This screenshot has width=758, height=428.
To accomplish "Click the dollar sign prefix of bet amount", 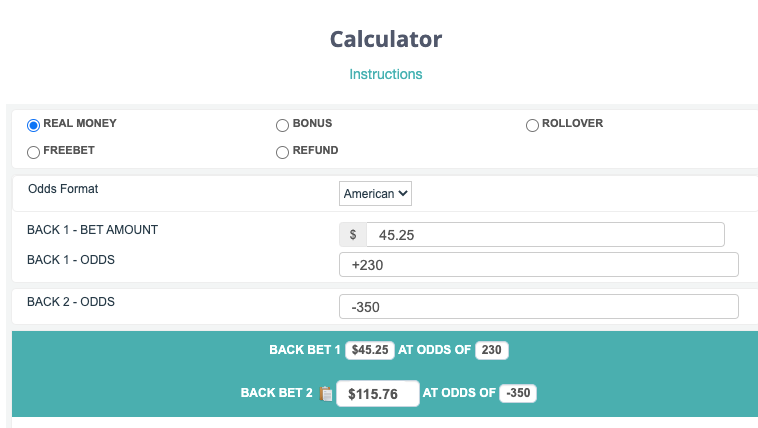I will coord(353,235).
